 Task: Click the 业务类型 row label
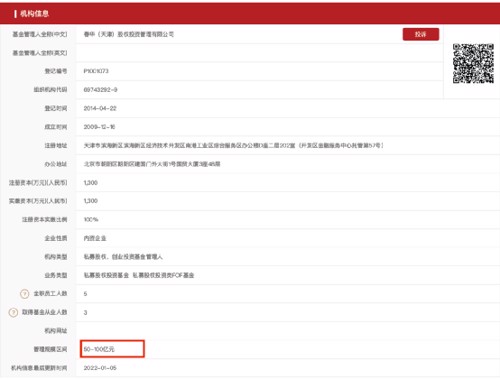pyautogui.click(x=56, y=275)
